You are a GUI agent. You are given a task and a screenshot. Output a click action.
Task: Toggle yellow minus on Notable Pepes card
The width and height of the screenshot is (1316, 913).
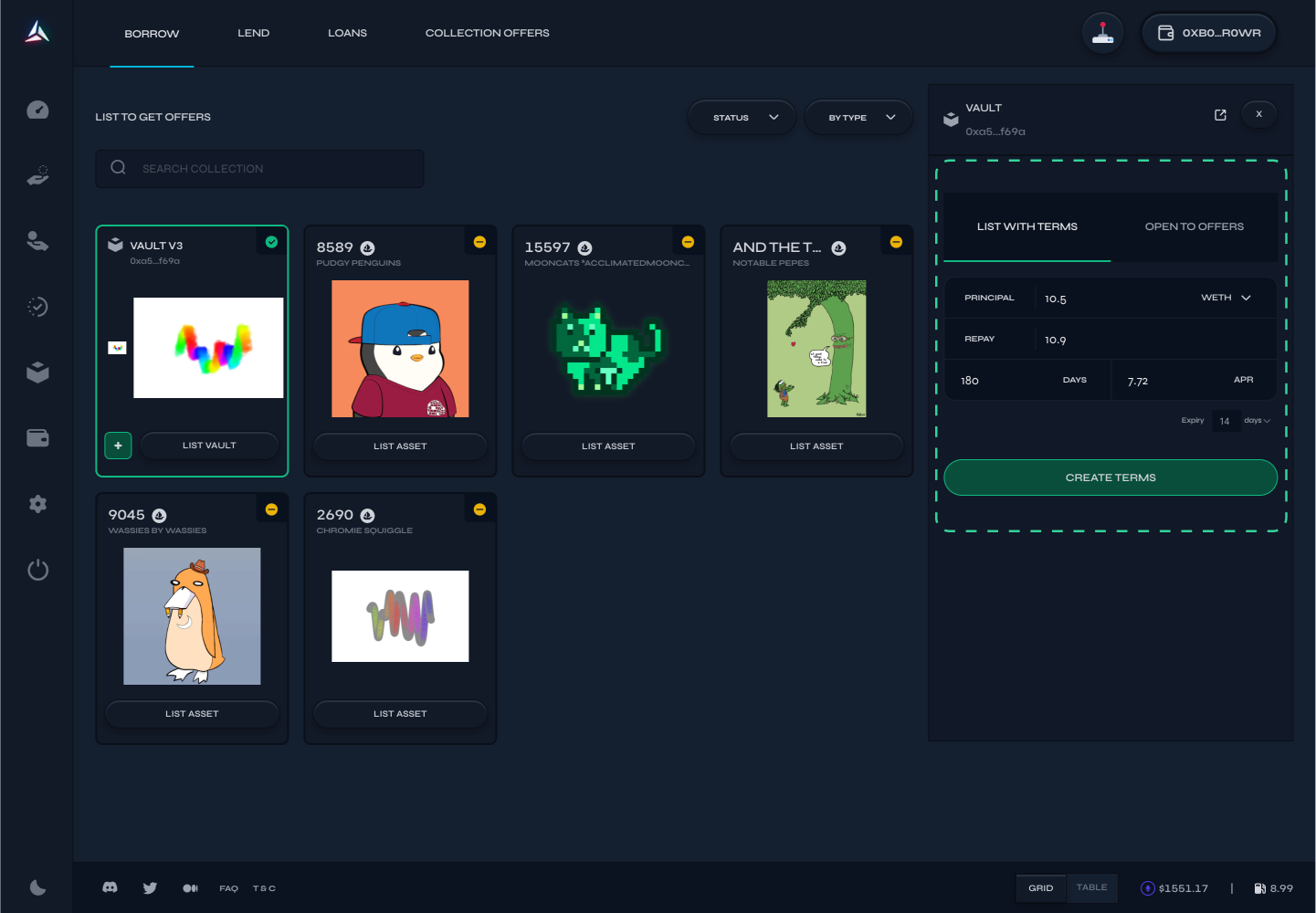pos(896,242)
